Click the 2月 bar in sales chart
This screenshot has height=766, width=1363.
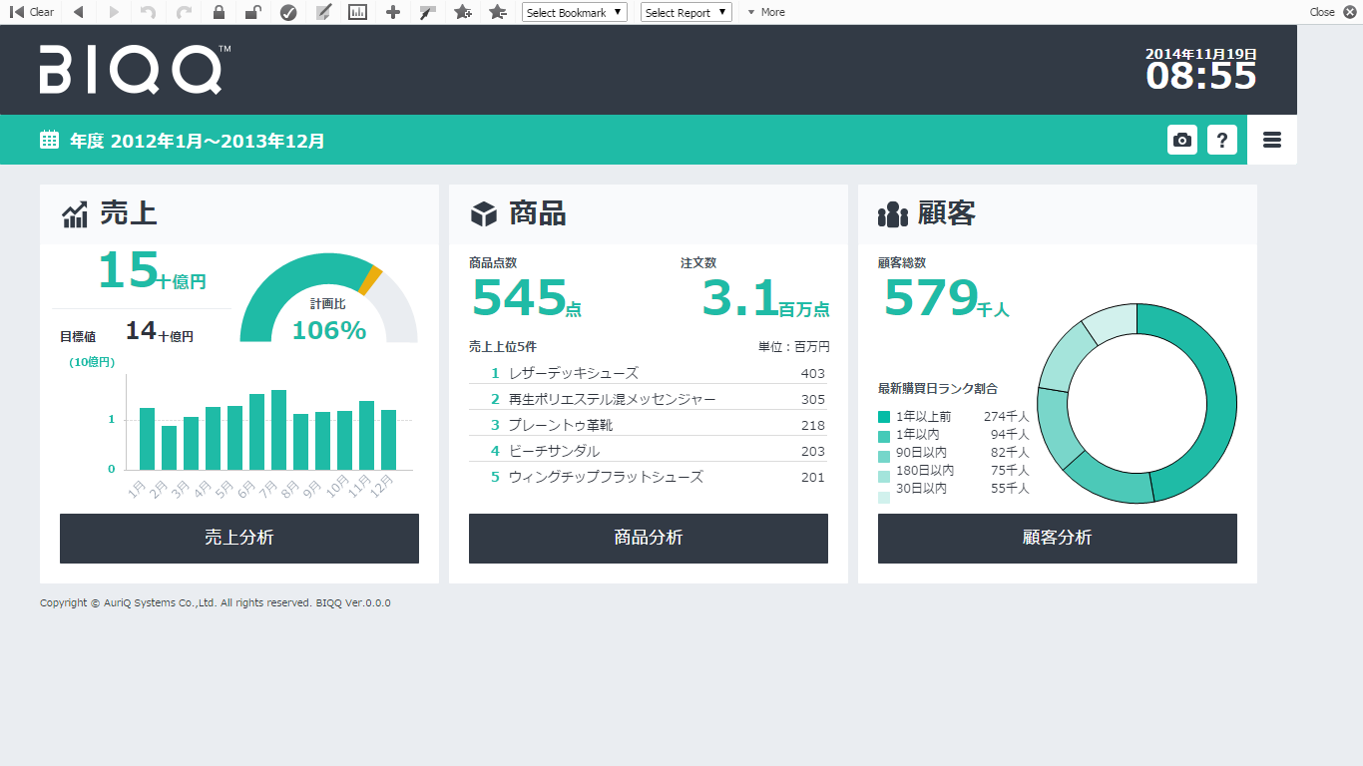(x=169, y=448)
